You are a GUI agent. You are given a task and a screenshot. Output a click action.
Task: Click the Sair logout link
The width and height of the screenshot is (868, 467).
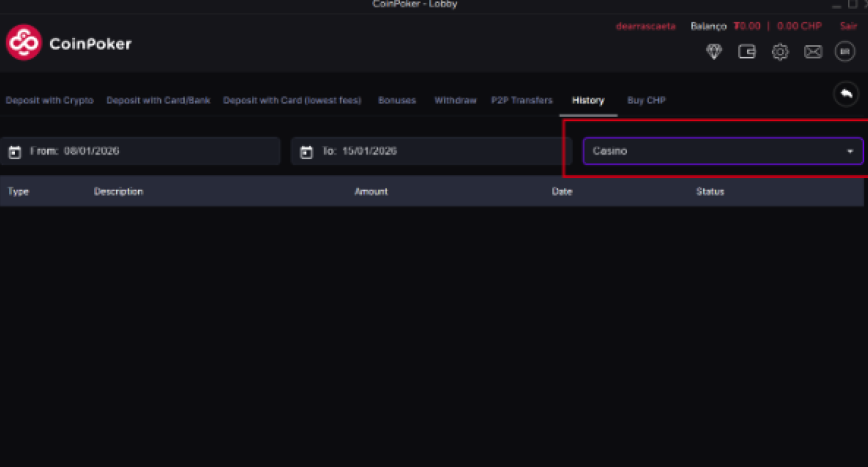848,26
